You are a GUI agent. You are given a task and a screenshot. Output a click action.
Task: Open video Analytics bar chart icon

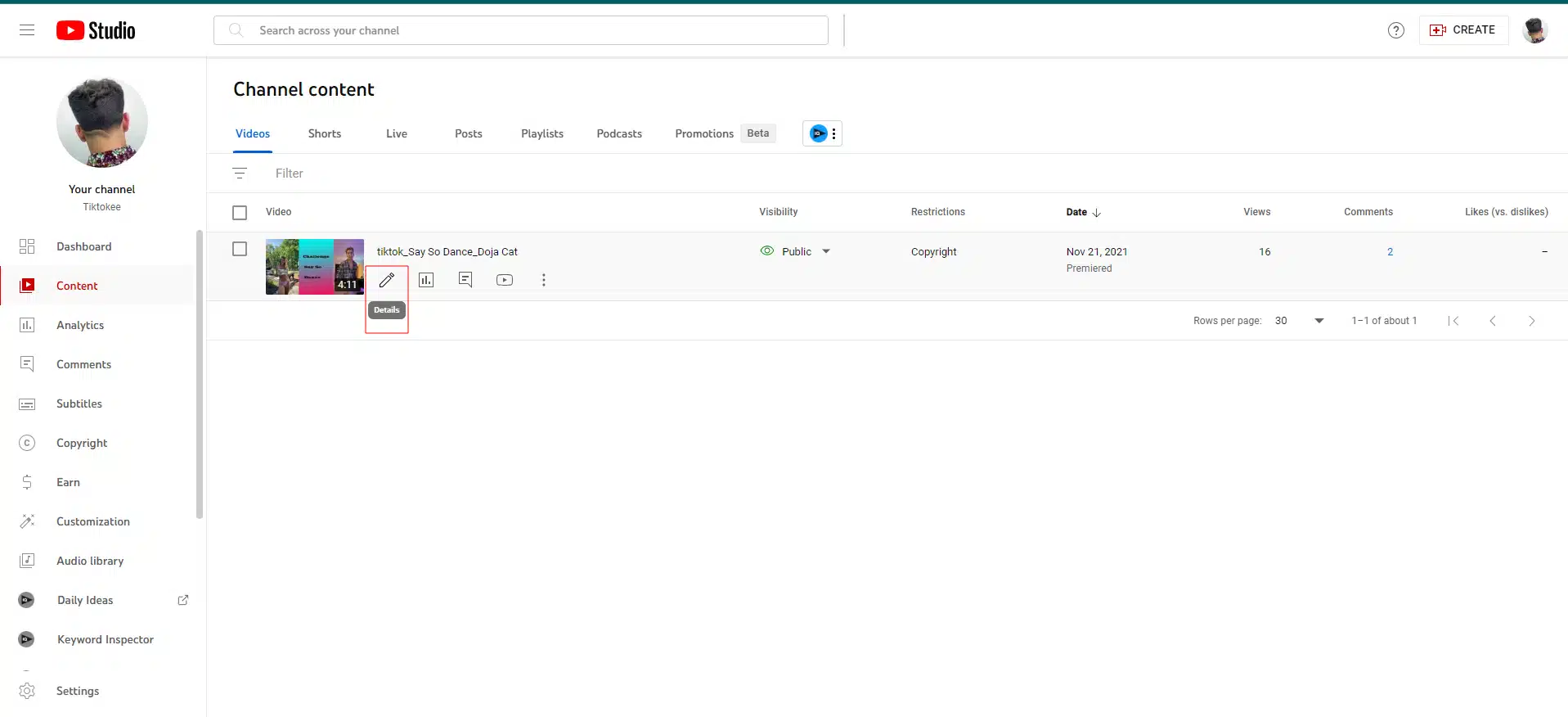coord(426,280)
